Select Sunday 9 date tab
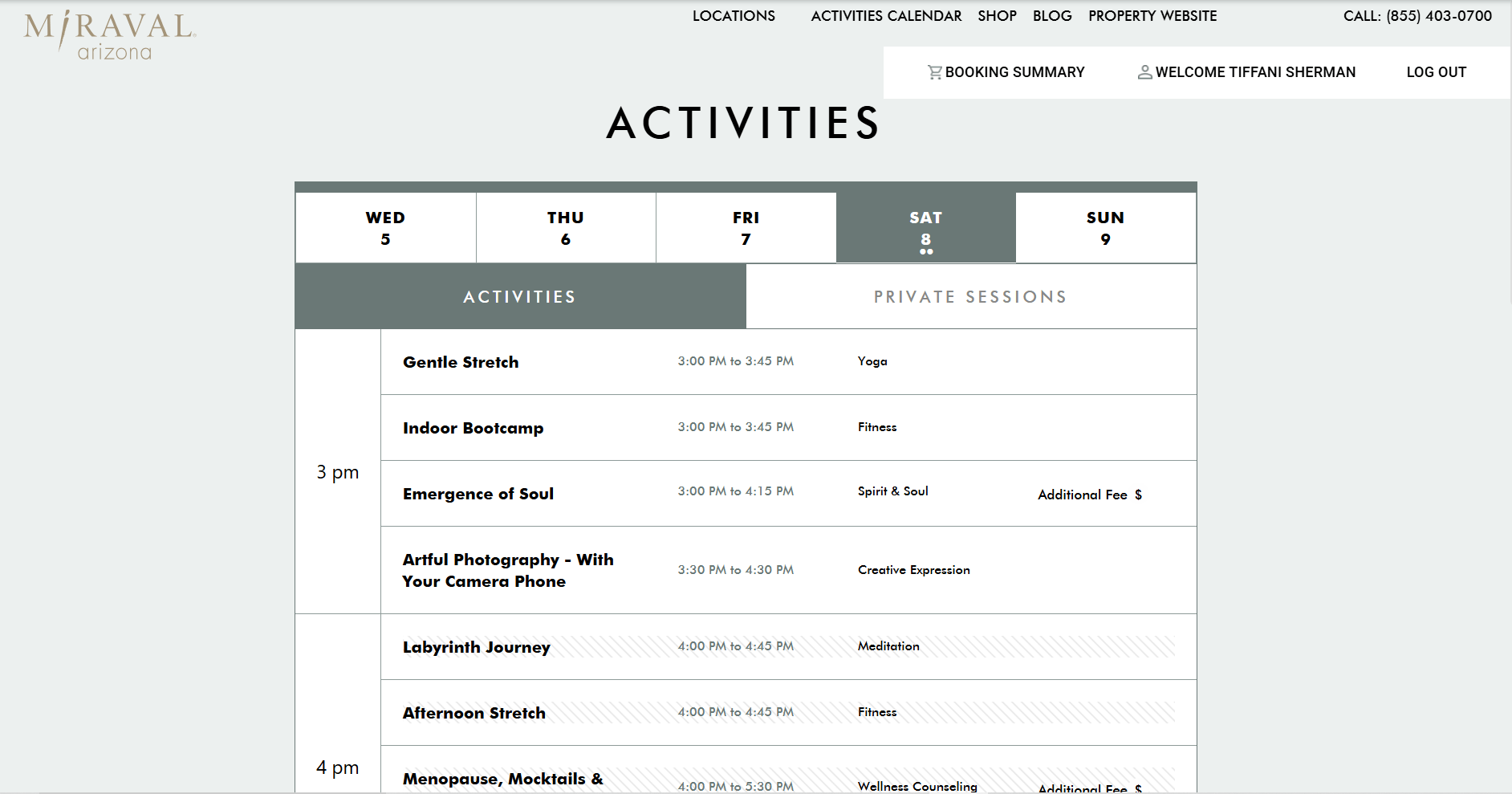Screen dimensions: 1512x794 [x=1105, y=228]
